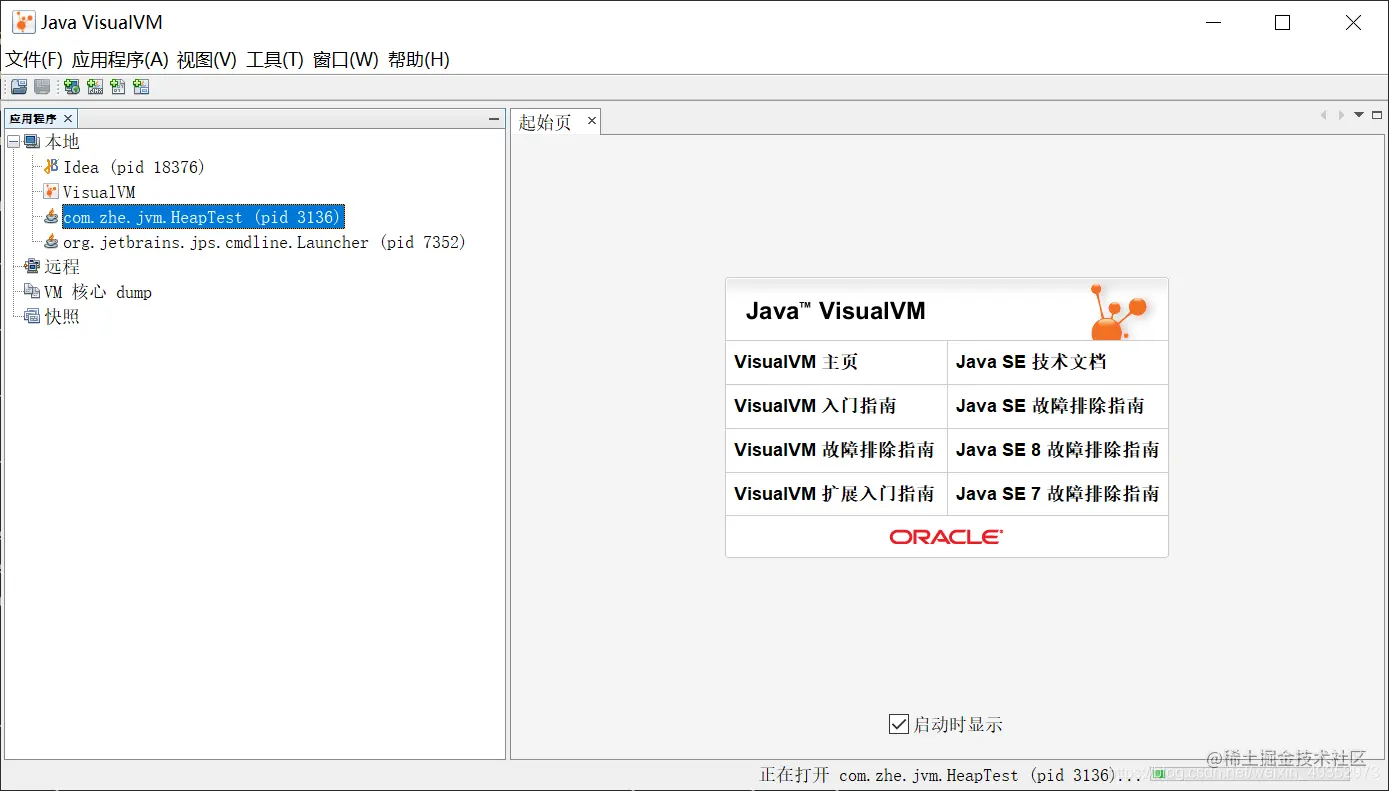The width and height of the screenshot is (1389, 791).
Task: Select the VisualVM tree item
Action: pyautogui.click(x=99, y=192)
